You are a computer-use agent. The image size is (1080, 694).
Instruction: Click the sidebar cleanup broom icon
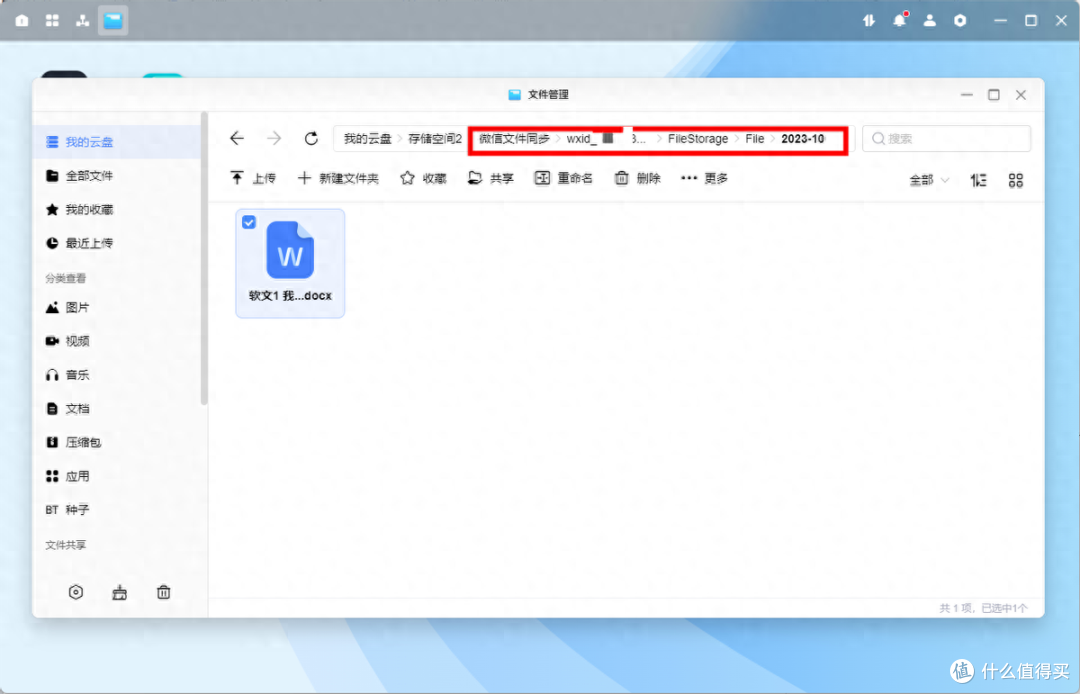pos(120,592)
